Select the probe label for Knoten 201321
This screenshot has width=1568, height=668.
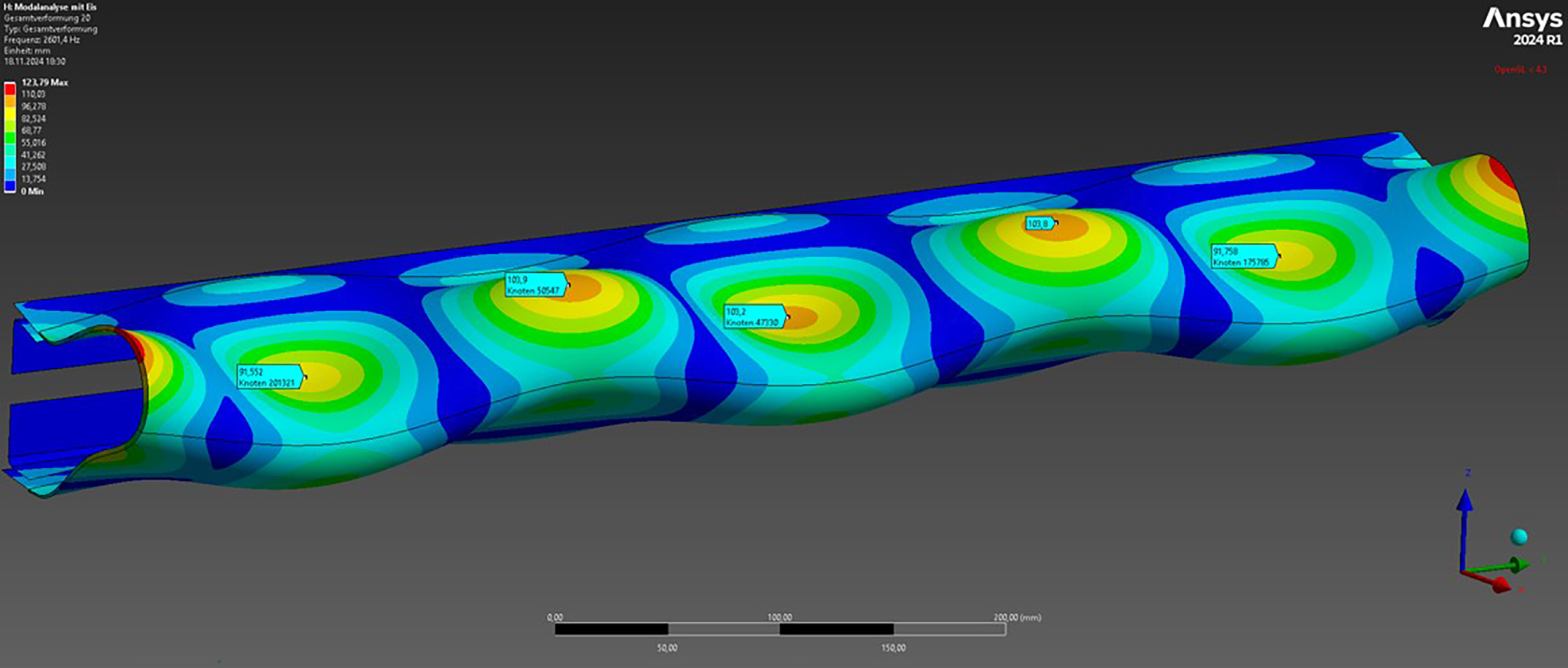click(x=268, y=377)
